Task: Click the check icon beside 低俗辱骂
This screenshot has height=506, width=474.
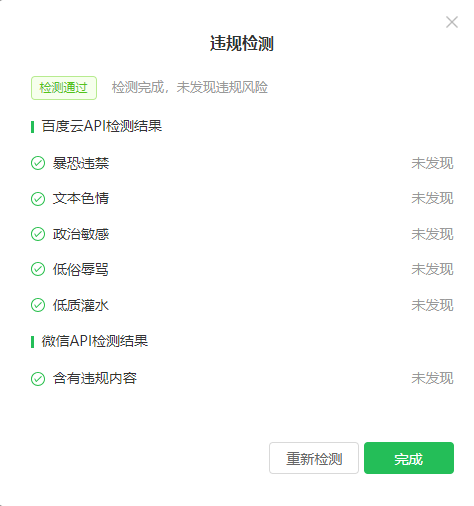Action: [x=38, y=269]
